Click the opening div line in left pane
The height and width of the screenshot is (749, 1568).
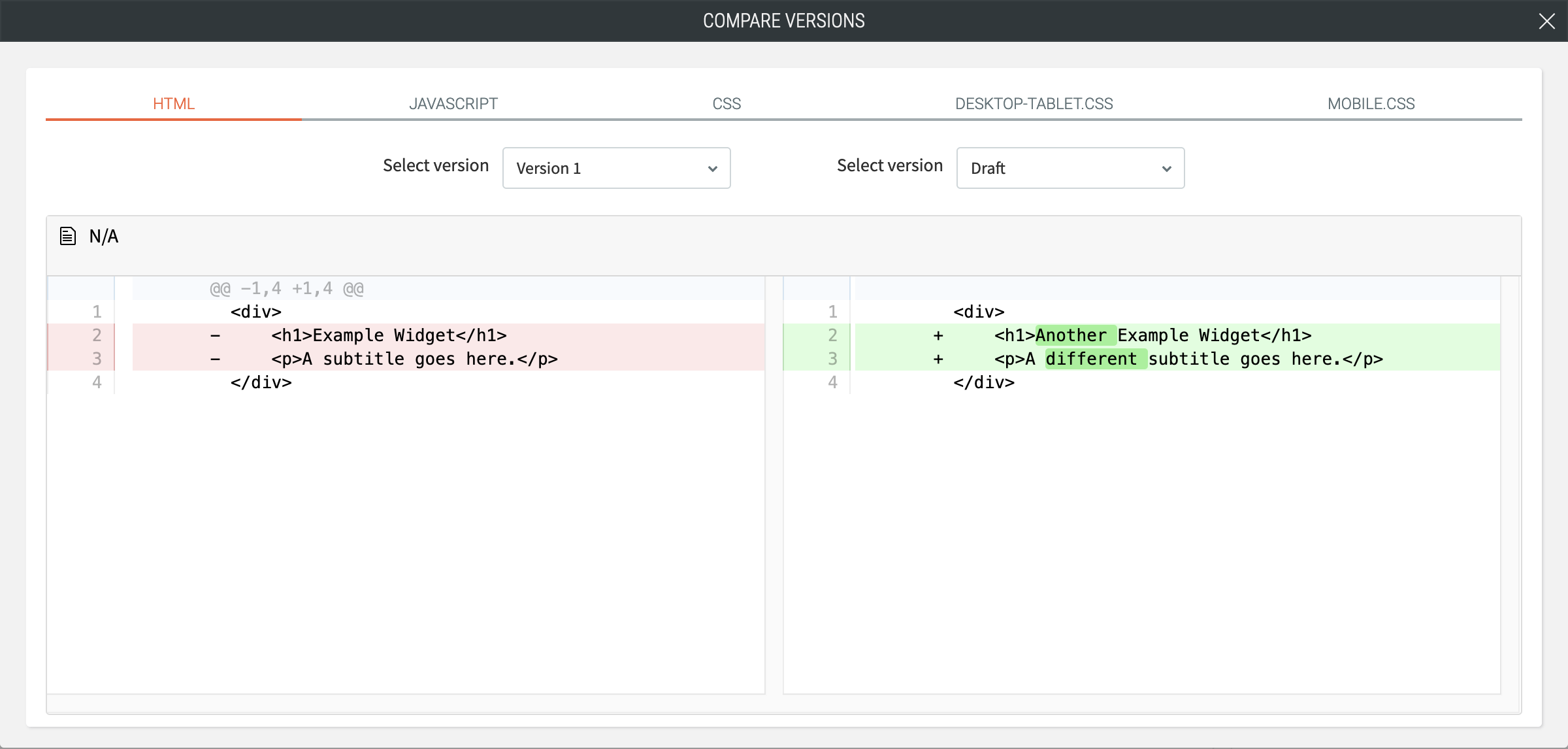point(255,312)
